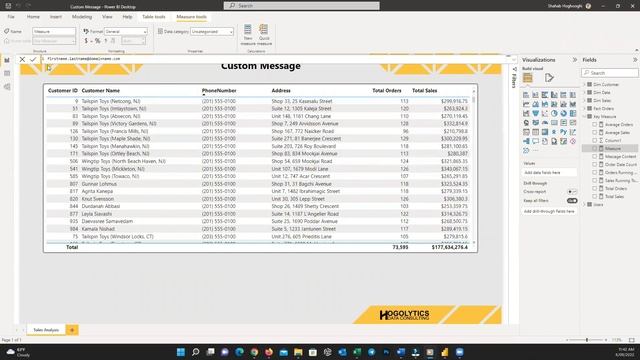Click the measure Name input field

click(54, 31)
